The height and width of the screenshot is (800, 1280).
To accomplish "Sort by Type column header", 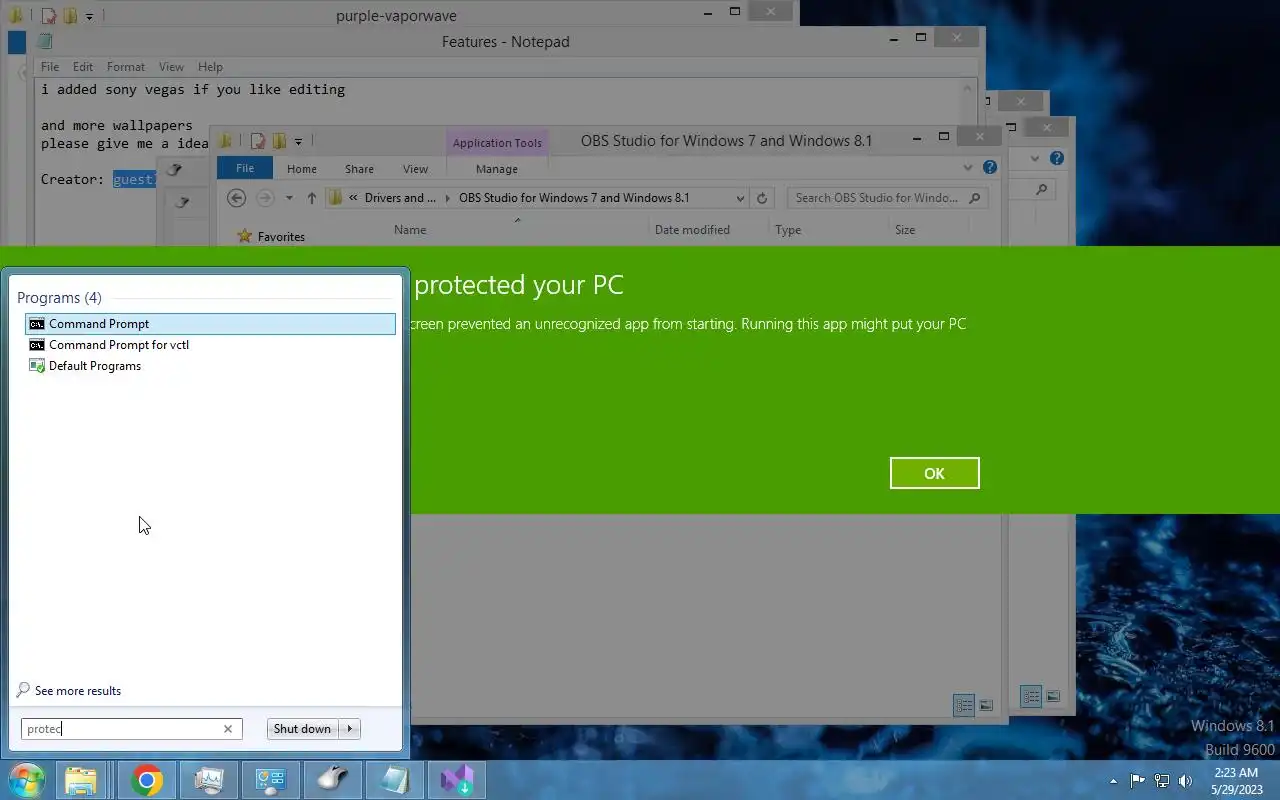I will tap(788, 230).
